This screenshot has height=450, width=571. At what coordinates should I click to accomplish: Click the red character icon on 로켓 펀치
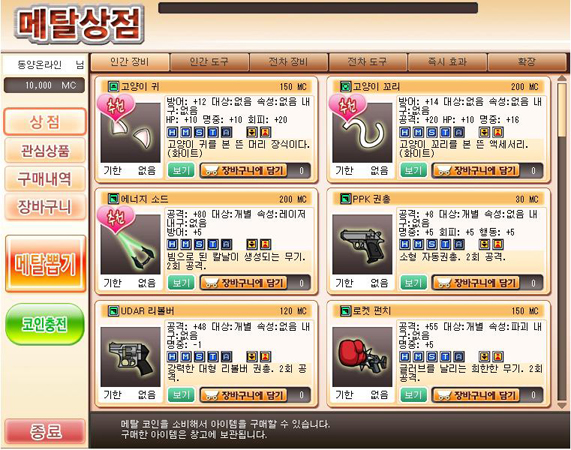pos(498,356)
